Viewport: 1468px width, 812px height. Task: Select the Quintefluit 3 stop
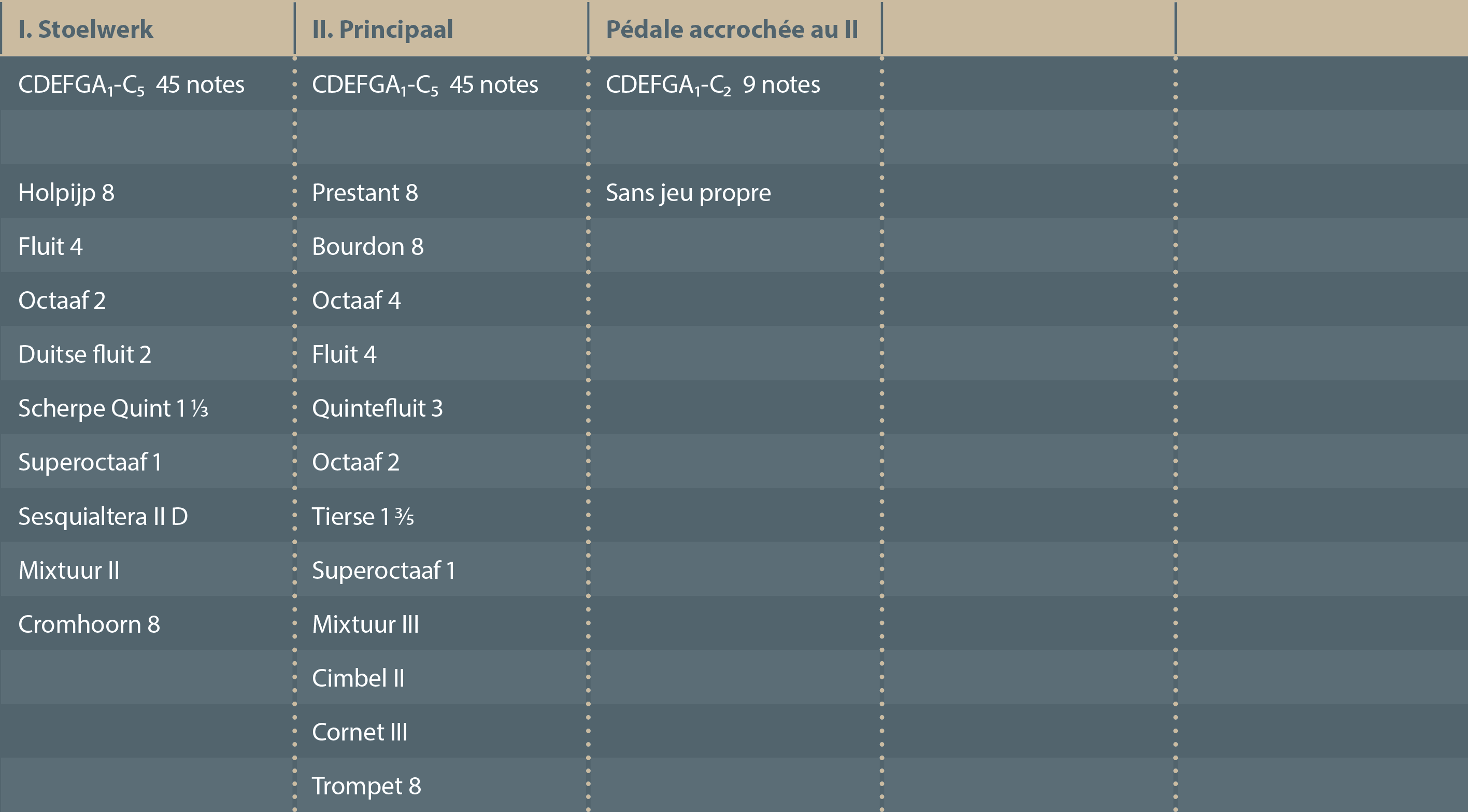377,408
